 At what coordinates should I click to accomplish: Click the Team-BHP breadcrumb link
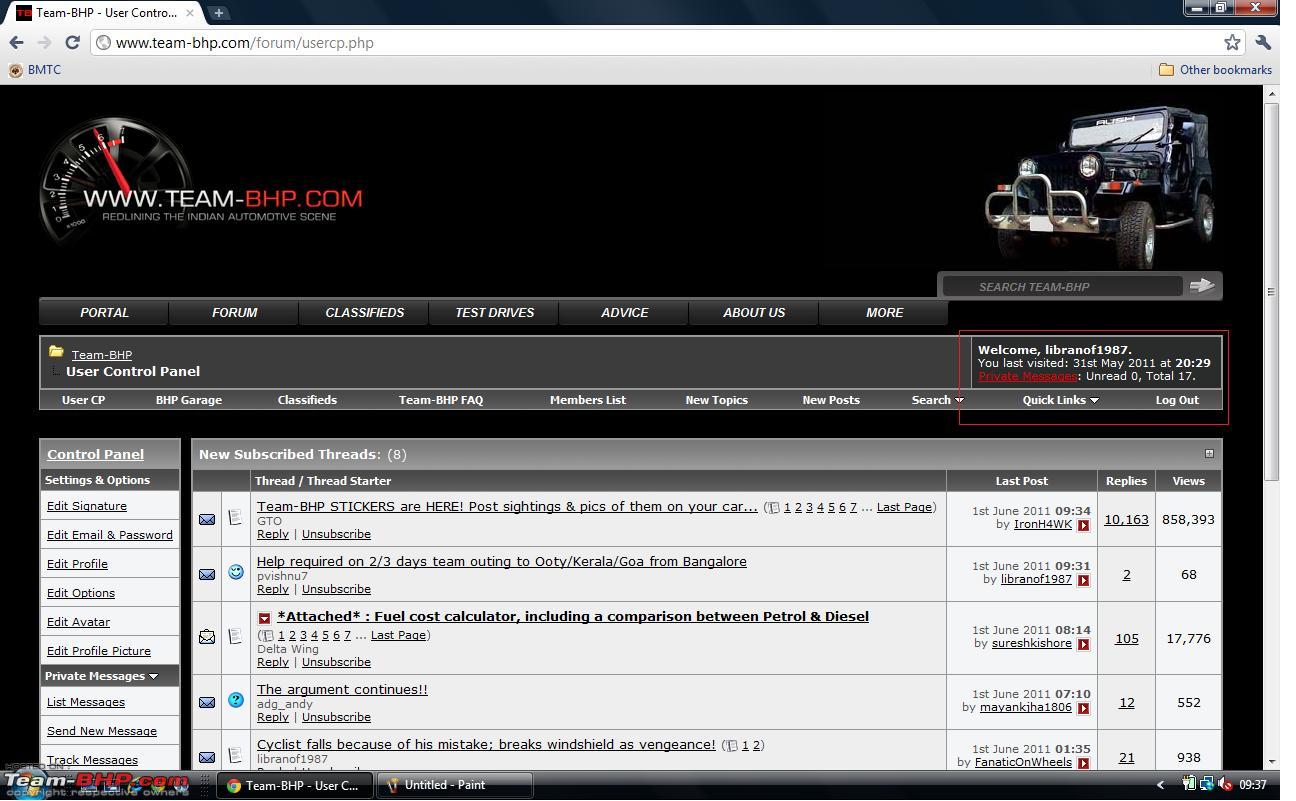pyautogui.click(x=102, y=355)
